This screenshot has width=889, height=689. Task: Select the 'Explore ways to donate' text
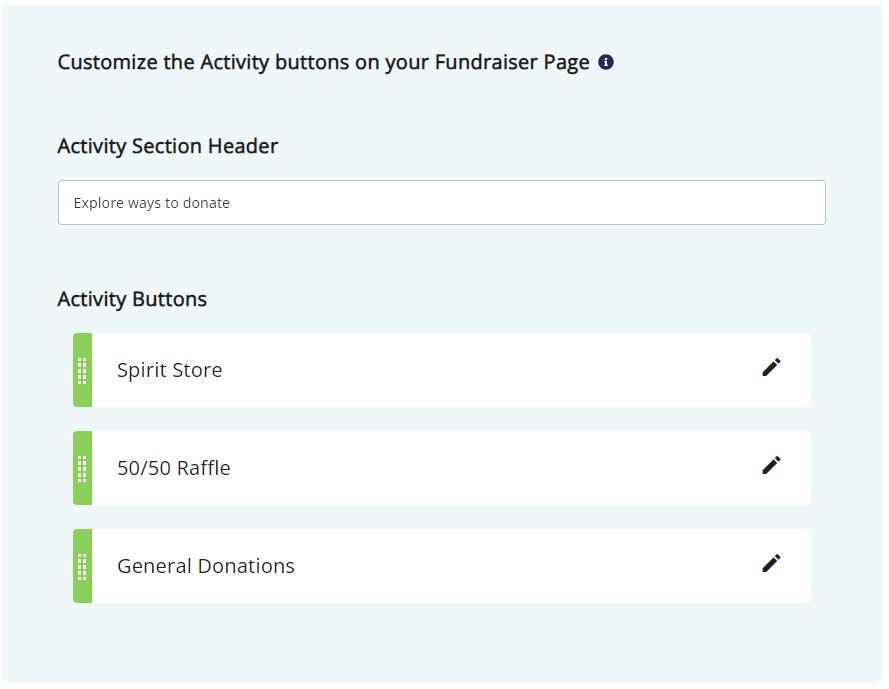(151, 202)
